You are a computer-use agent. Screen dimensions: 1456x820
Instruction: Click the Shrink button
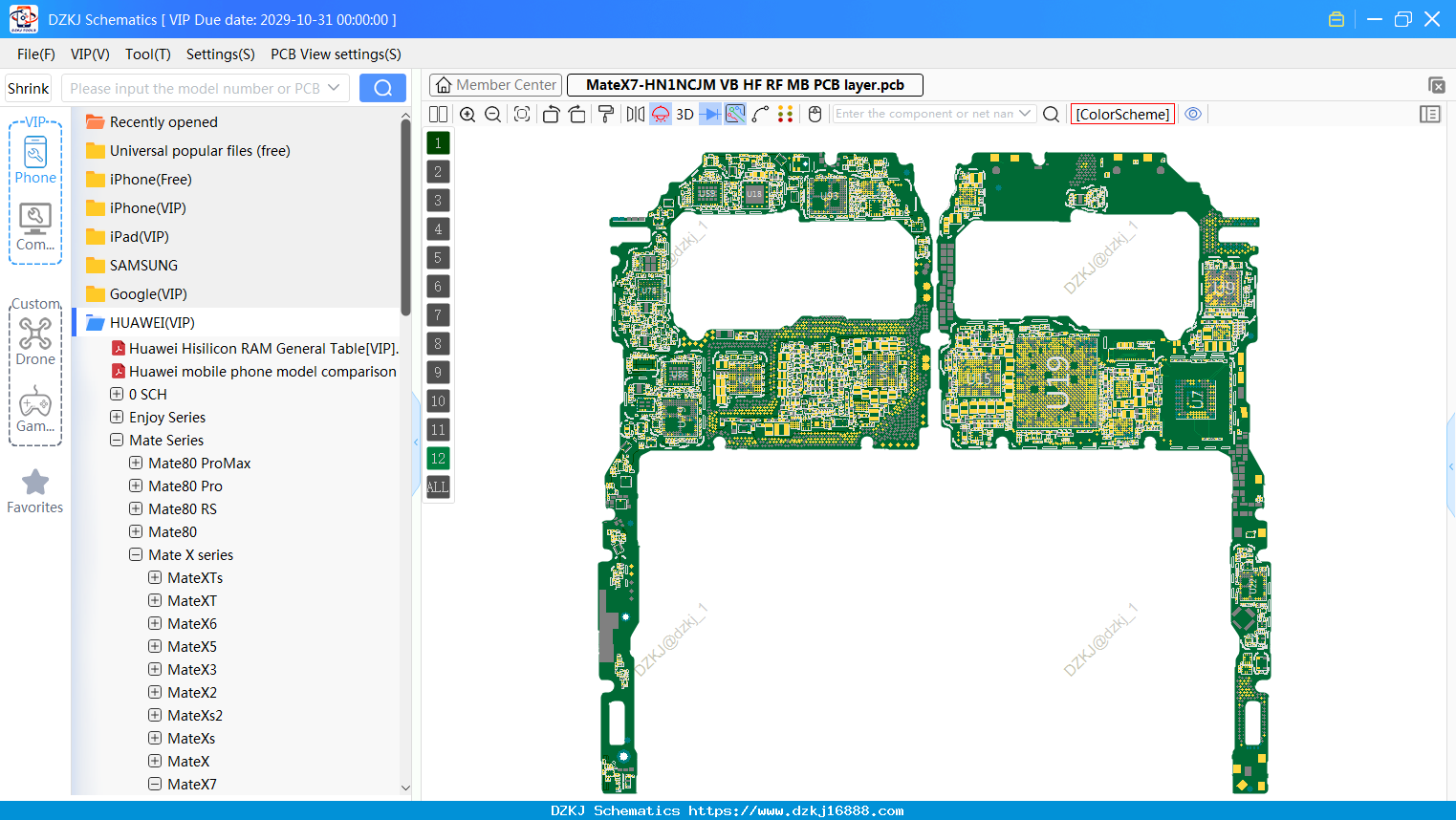[x=28, y=88]
